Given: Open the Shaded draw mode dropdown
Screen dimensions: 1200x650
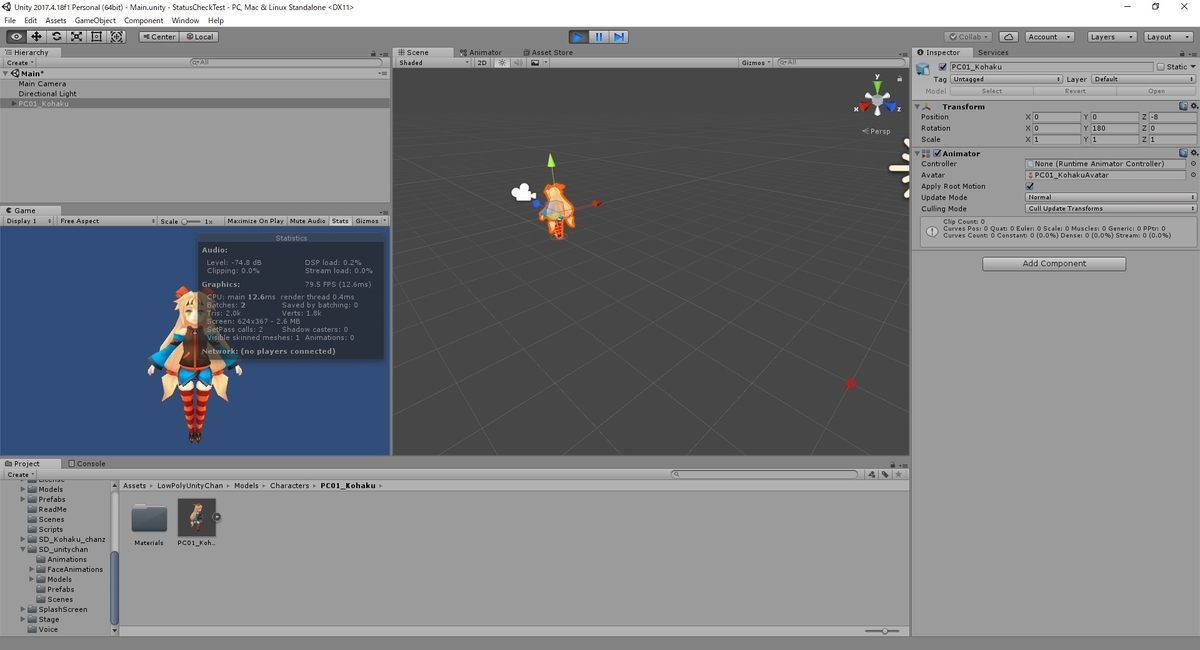Looking at the screenshot, I should point(434,63).
